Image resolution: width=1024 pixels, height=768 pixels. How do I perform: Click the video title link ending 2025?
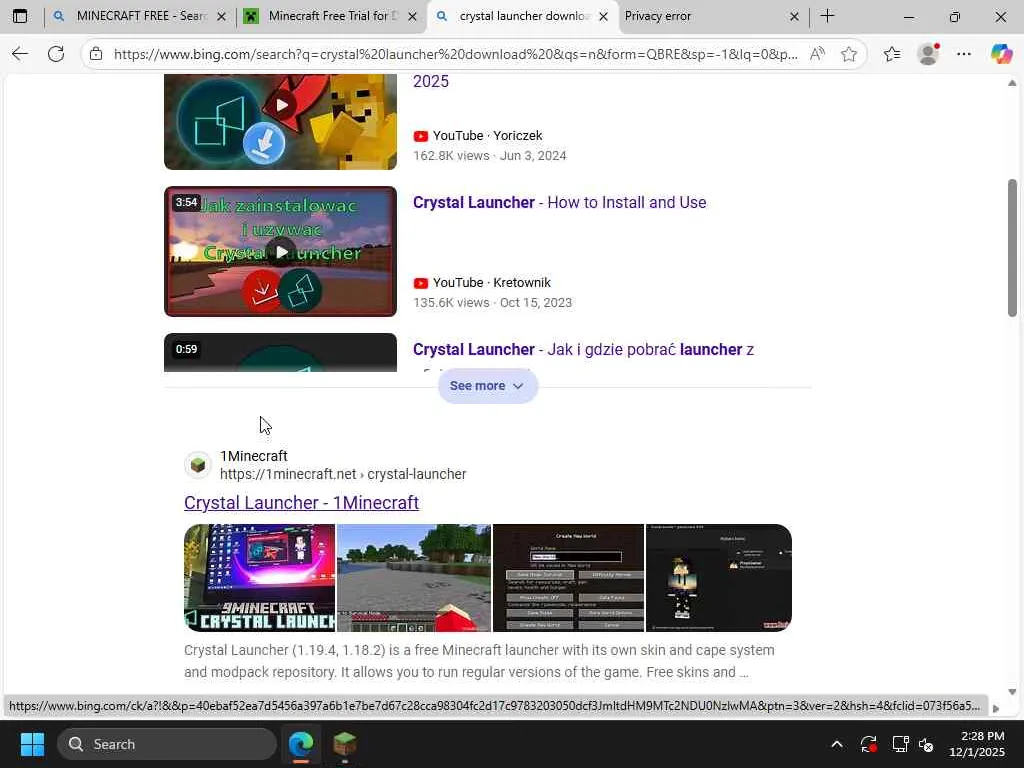click(431, 82)
